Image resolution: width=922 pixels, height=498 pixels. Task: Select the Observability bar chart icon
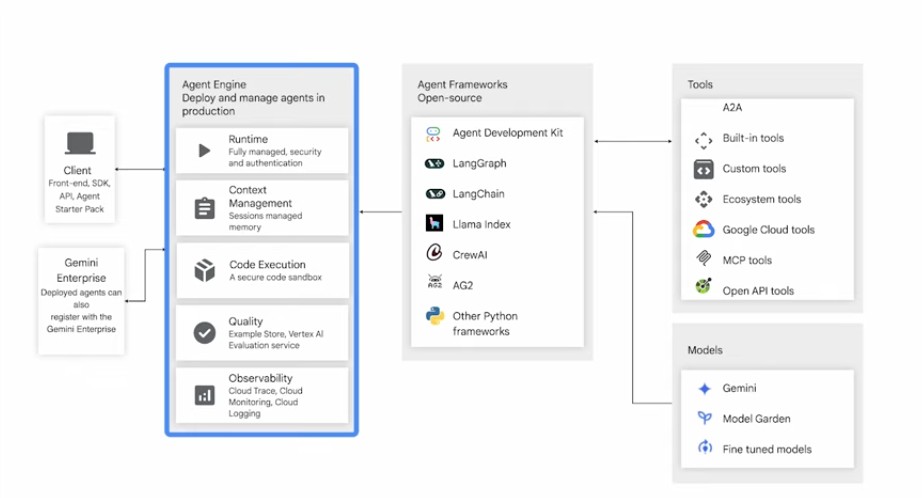204,395
